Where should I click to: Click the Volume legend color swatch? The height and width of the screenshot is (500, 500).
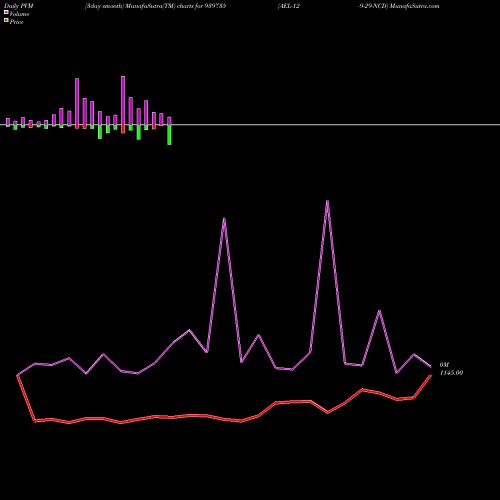pyautogui.click(x=6, y=12)
